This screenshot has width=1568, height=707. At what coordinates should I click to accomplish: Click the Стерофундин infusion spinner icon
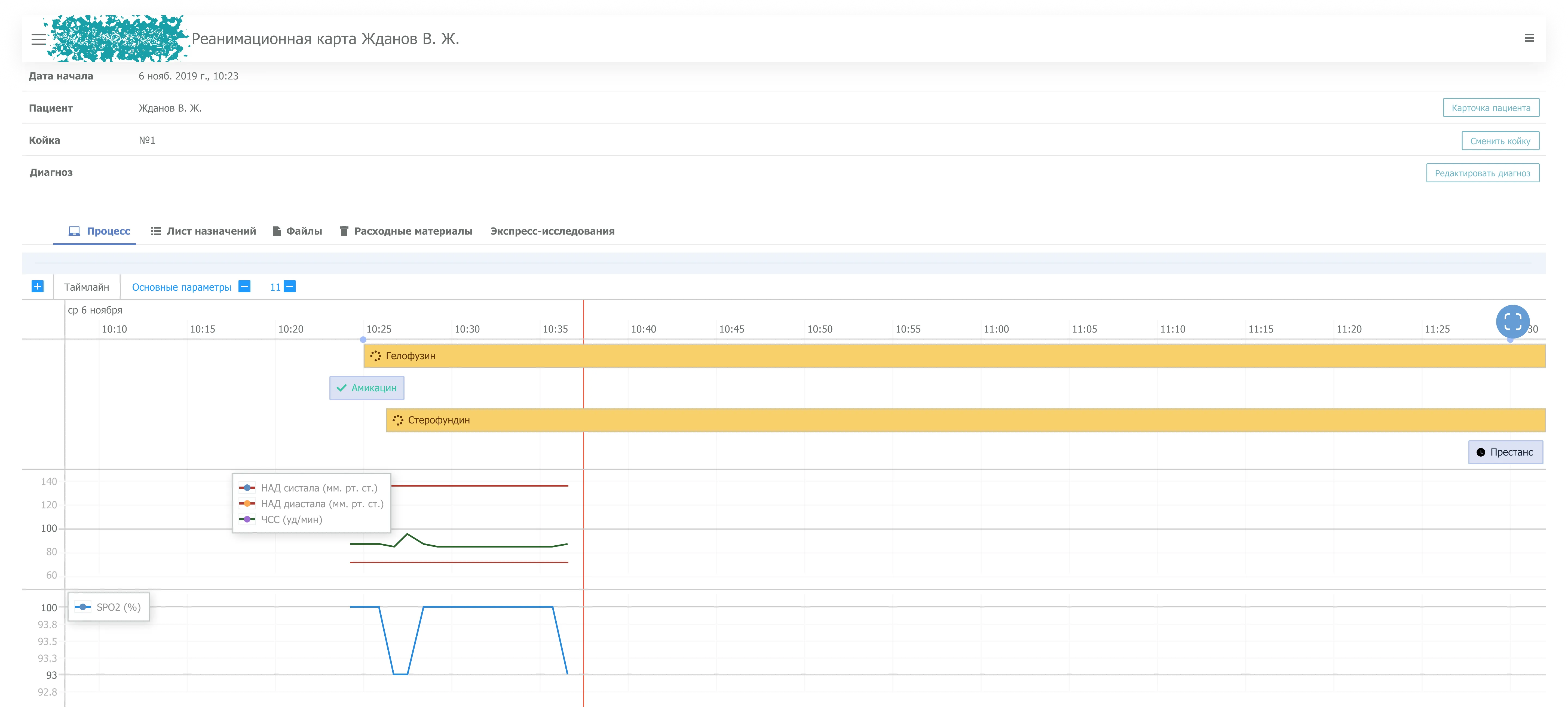(398, 420)
